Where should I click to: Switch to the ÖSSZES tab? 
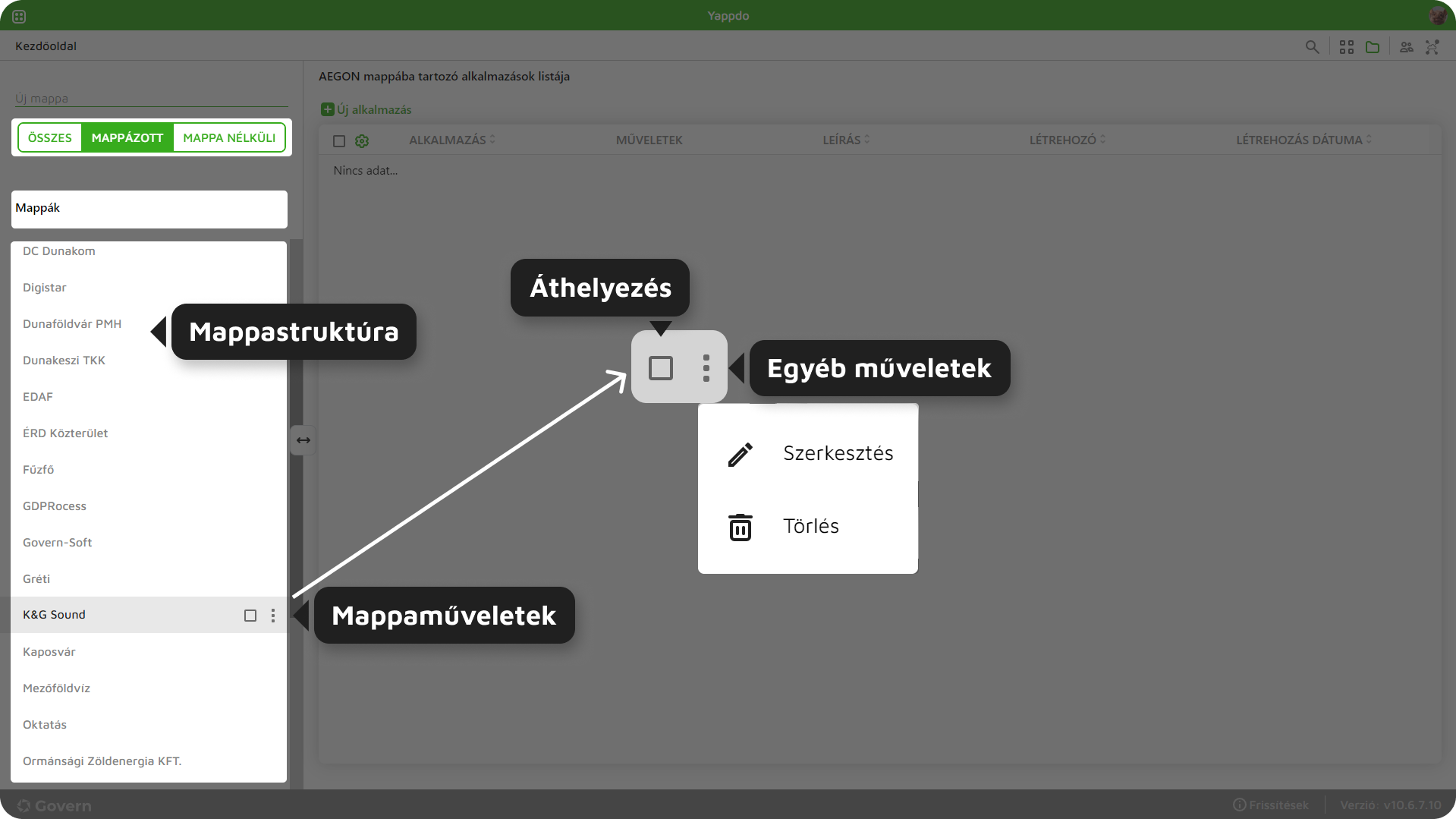[50, 137]
